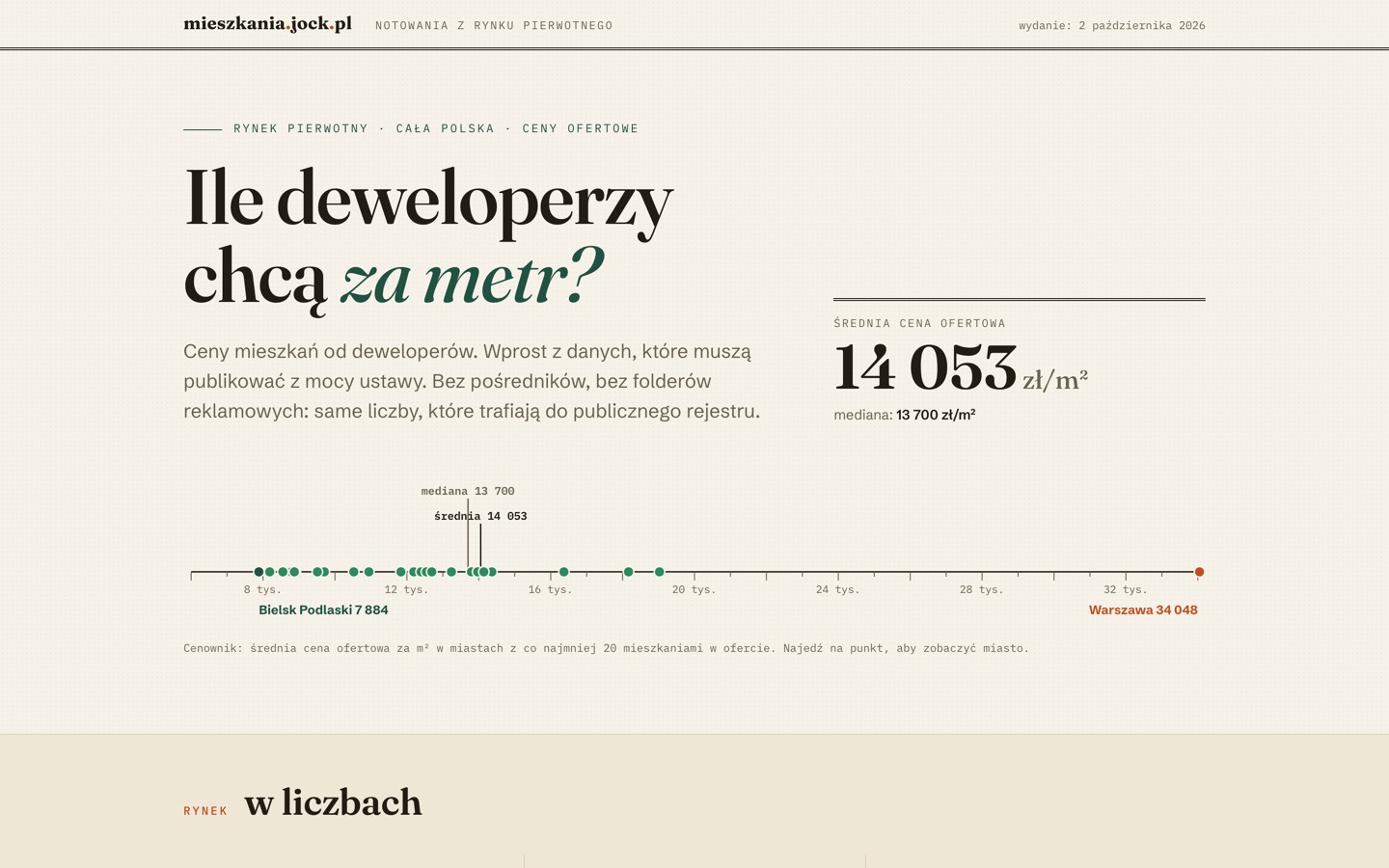Click the "28 tys." axis label
This screenshot has width=1389, height=868.
(x=981, y=589)
